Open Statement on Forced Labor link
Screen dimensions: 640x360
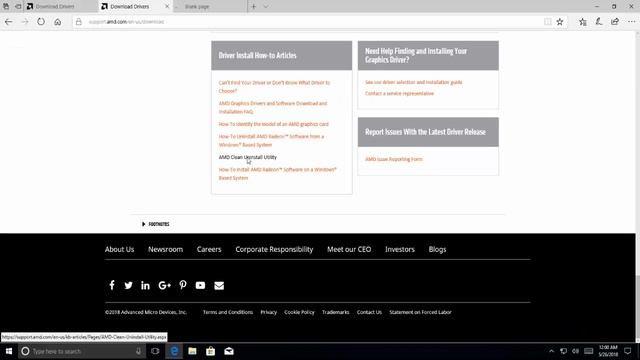pos(420,312)
